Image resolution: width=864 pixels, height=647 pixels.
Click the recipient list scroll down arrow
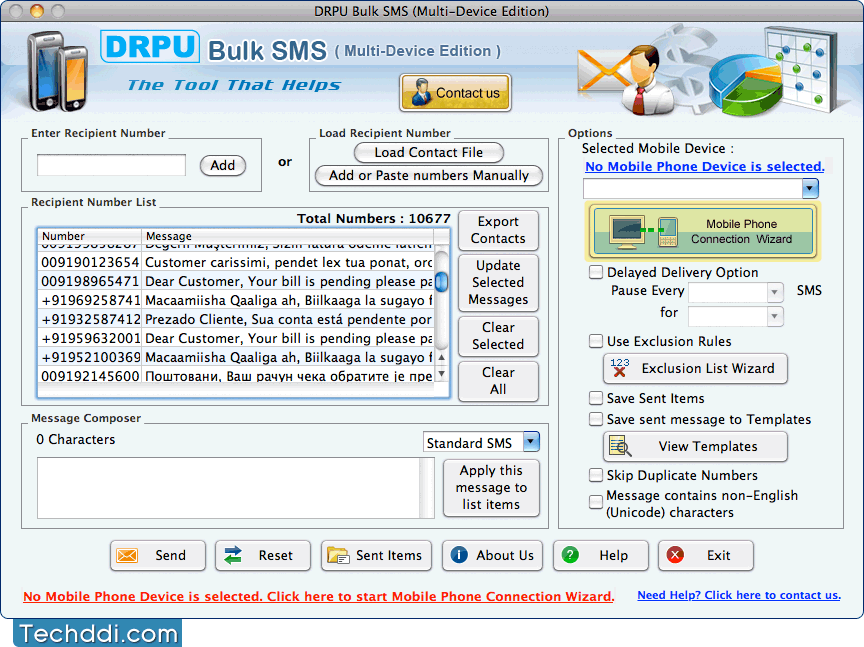click(x=441, y=374)
